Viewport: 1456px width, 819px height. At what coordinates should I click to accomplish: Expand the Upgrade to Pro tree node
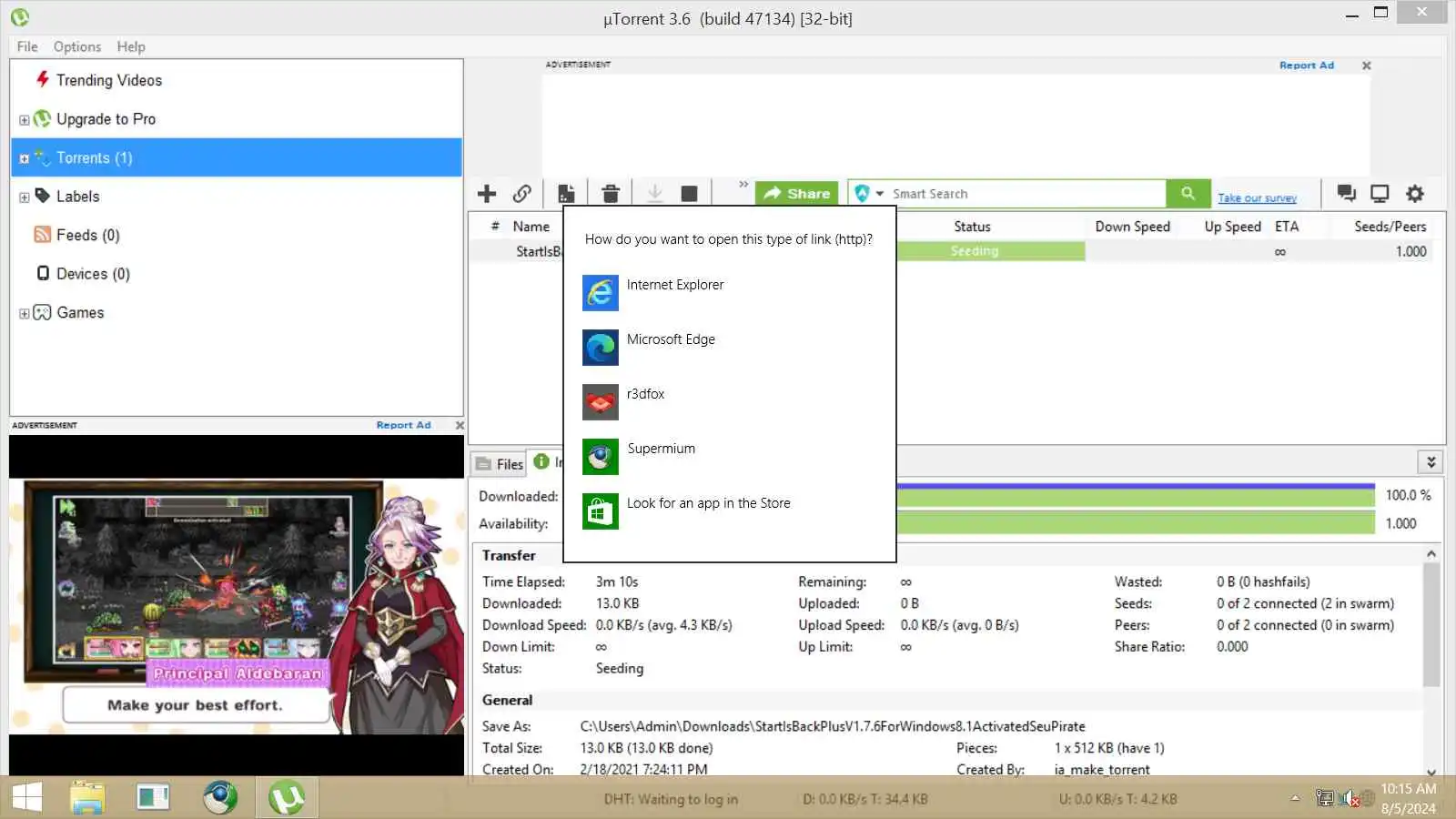click(25, 119)
